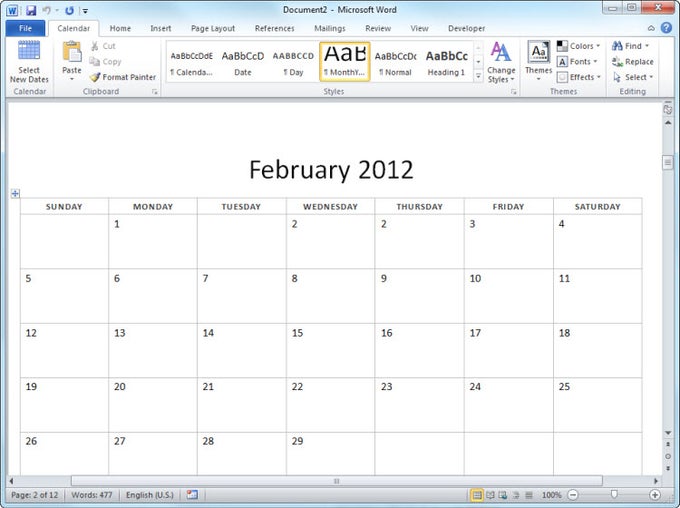
Task: Apply the Calendar text style
Action: pos(191,62)
